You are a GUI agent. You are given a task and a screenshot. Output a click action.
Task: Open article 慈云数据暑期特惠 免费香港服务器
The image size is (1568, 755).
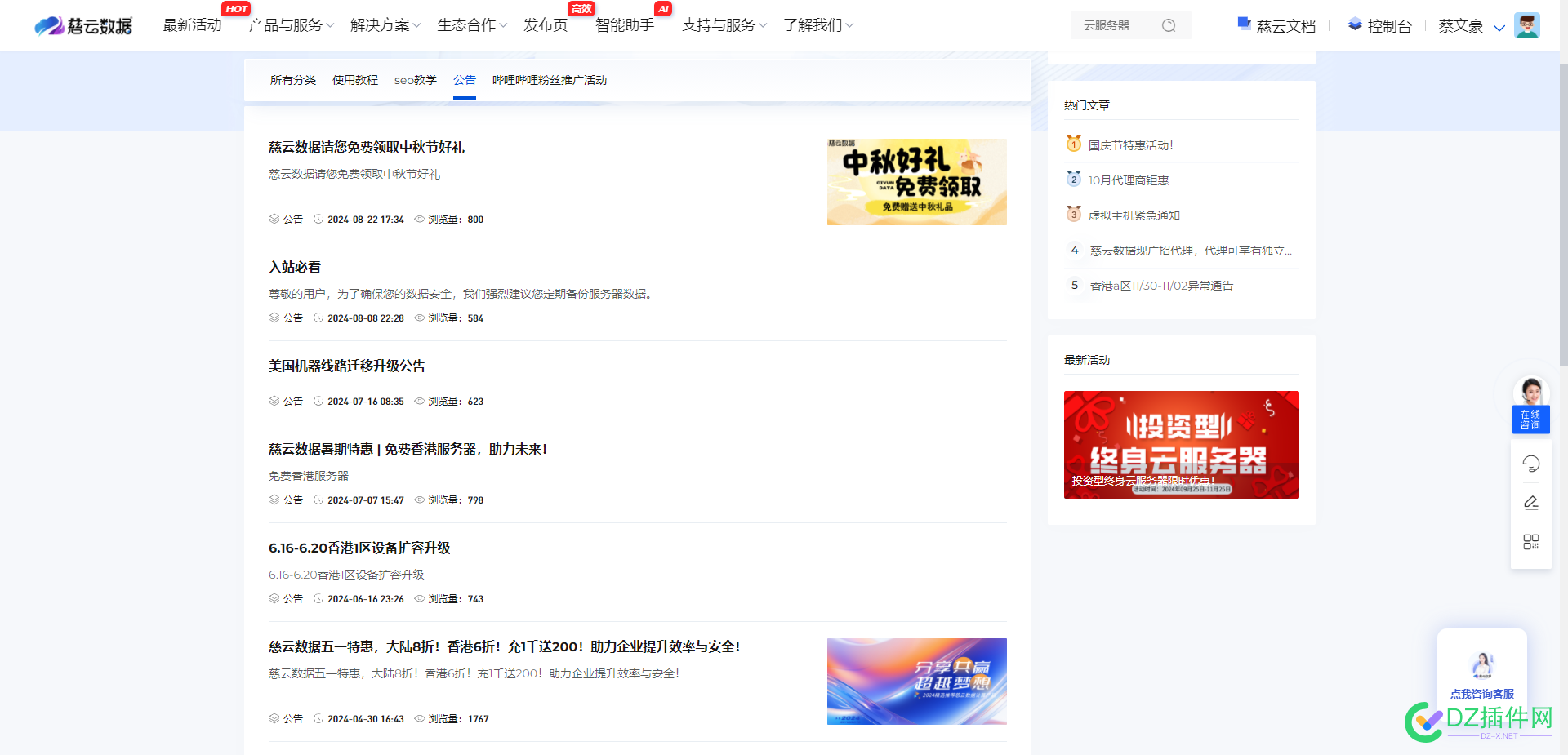[408, 449]
